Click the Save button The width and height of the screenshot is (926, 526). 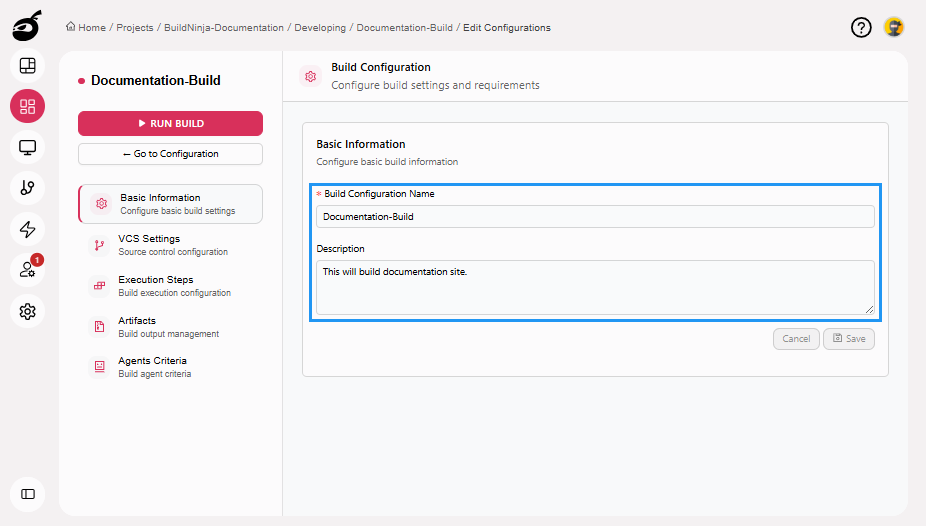849,339
